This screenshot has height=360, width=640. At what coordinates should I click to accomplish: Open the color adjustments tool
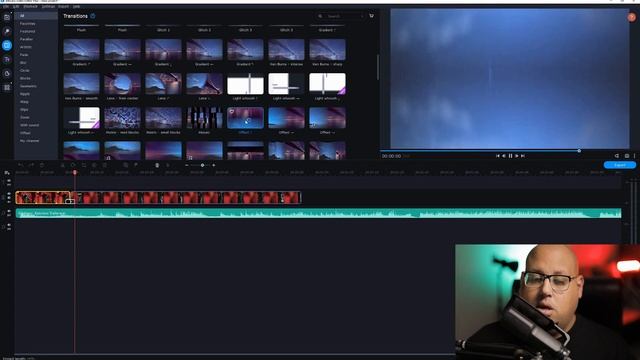tap(94, 165)
